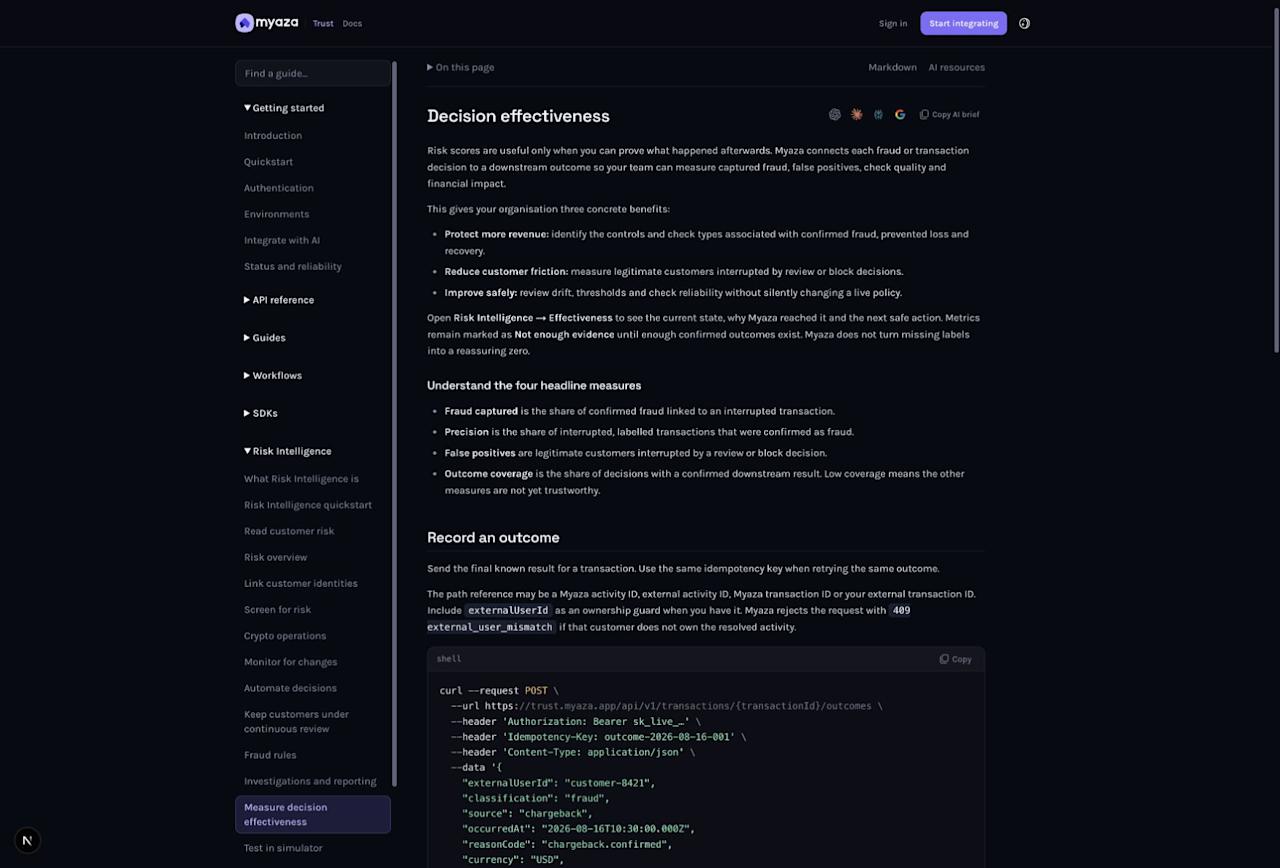This screenshot has width=1280, height=868.
Task: Open the Environments page
Action: pyautogui.click(x=277, y=214)
